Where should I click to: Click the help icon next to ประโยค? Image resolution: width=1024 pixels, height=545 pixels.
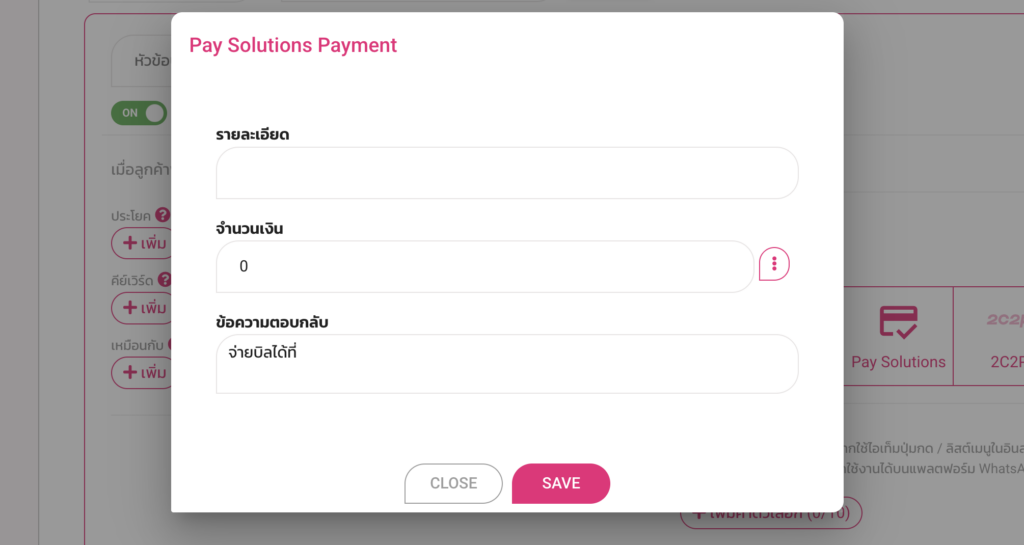pos(163,215)
